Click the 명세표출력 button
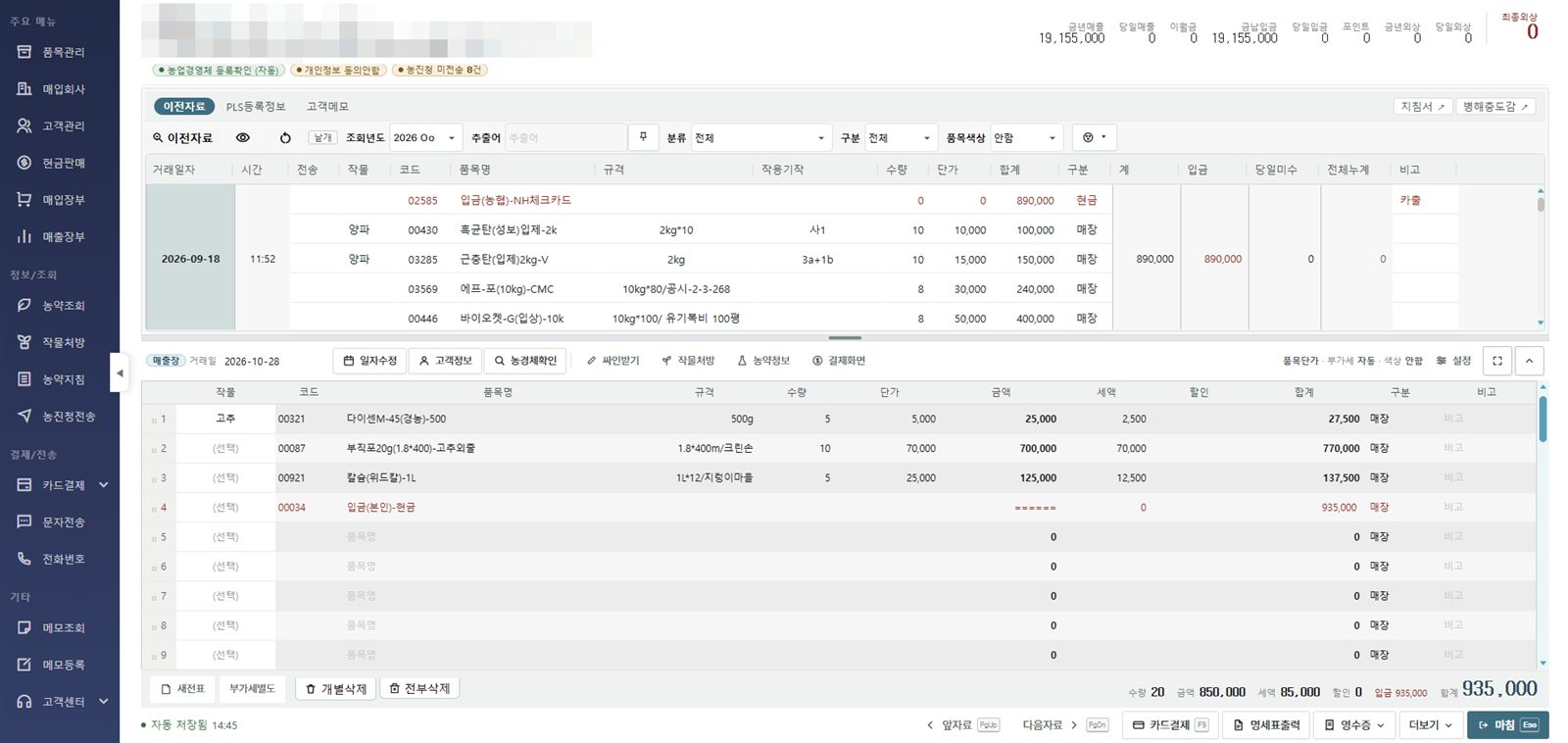The height and width of the screenshot is (743, 1568). 1266,725
